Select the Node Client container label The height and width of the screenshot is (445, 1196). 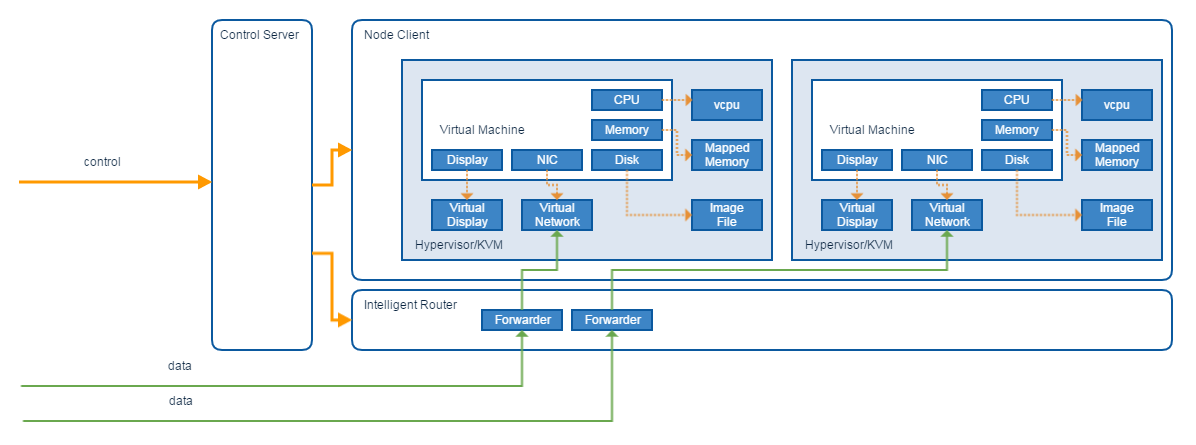(x=397, y=34)
